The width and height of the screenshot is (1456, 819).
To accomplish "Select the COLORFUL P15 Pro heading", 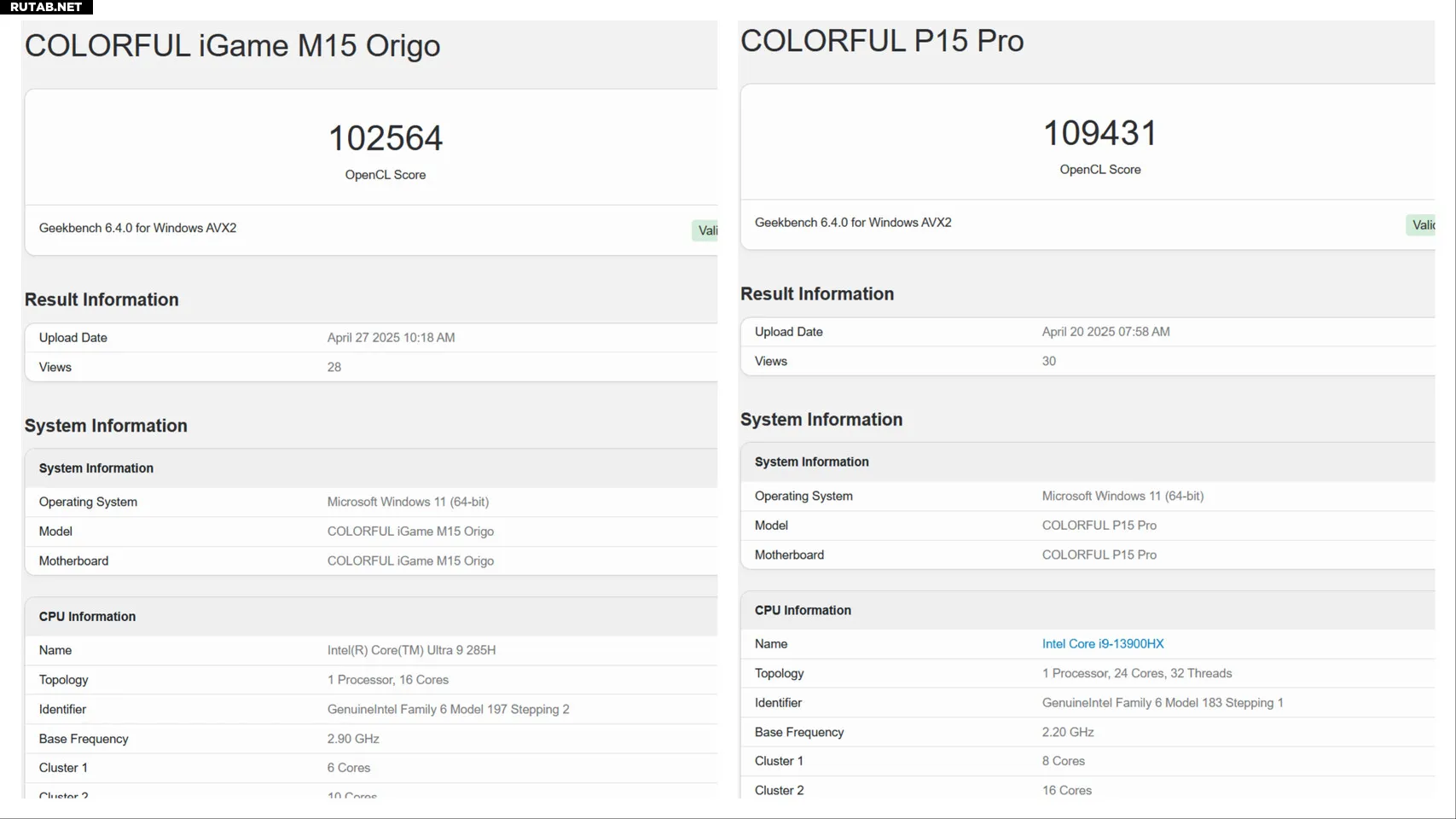I will (882, 41).
